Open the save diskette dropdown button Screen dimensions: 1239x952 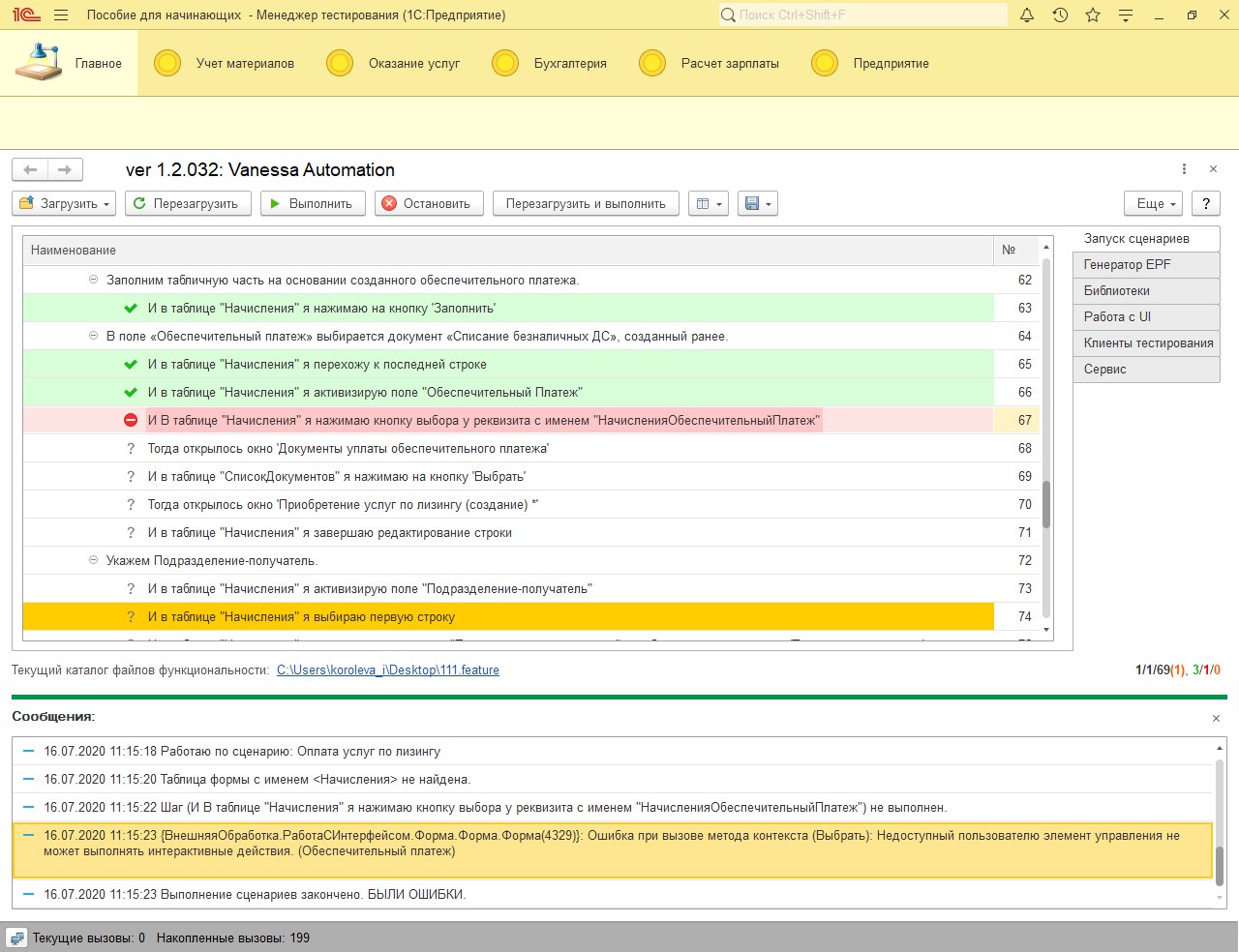click(758, 203)
